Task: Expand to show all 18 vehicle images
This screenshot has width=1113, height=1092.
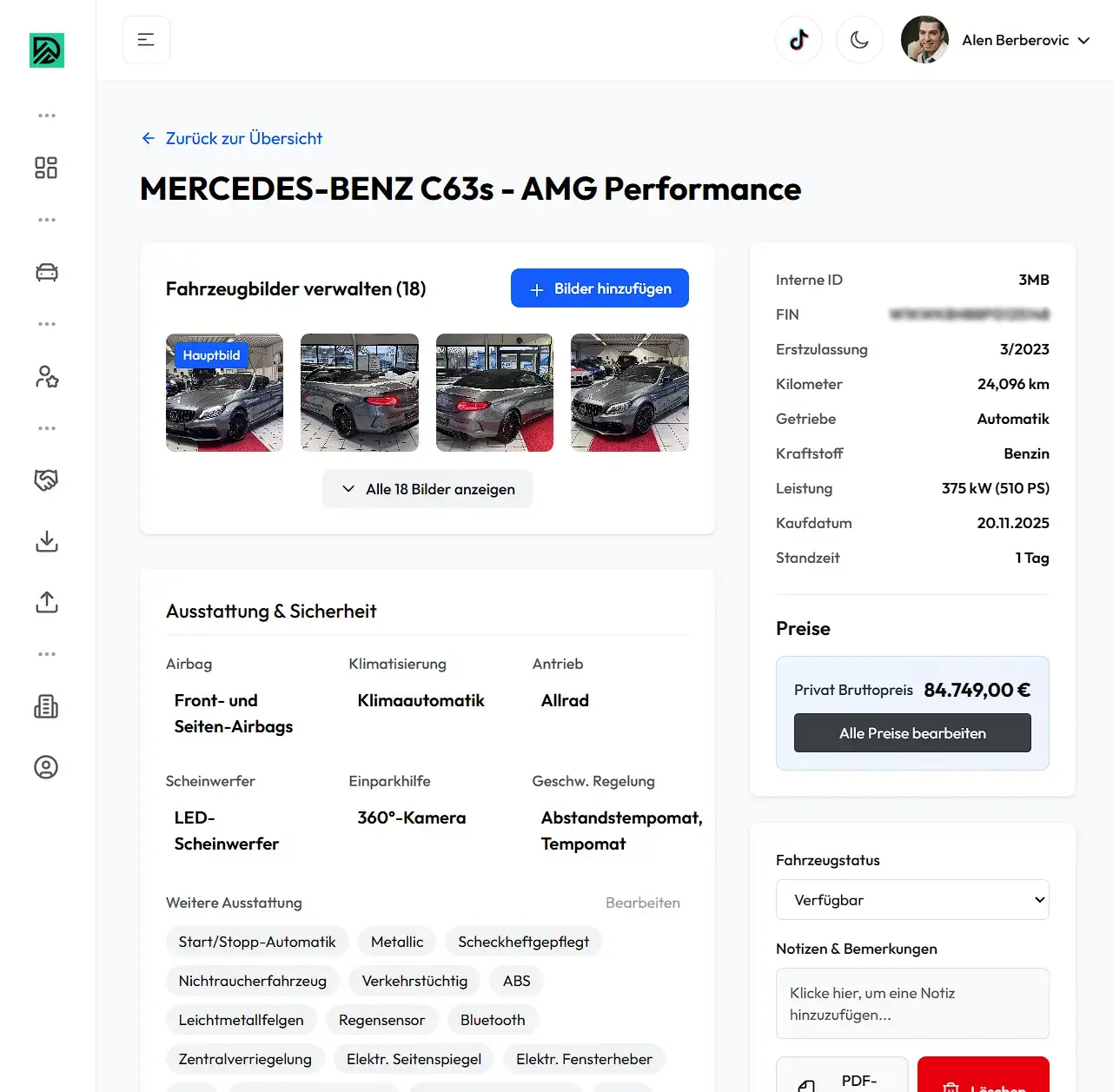Action: 427,488
